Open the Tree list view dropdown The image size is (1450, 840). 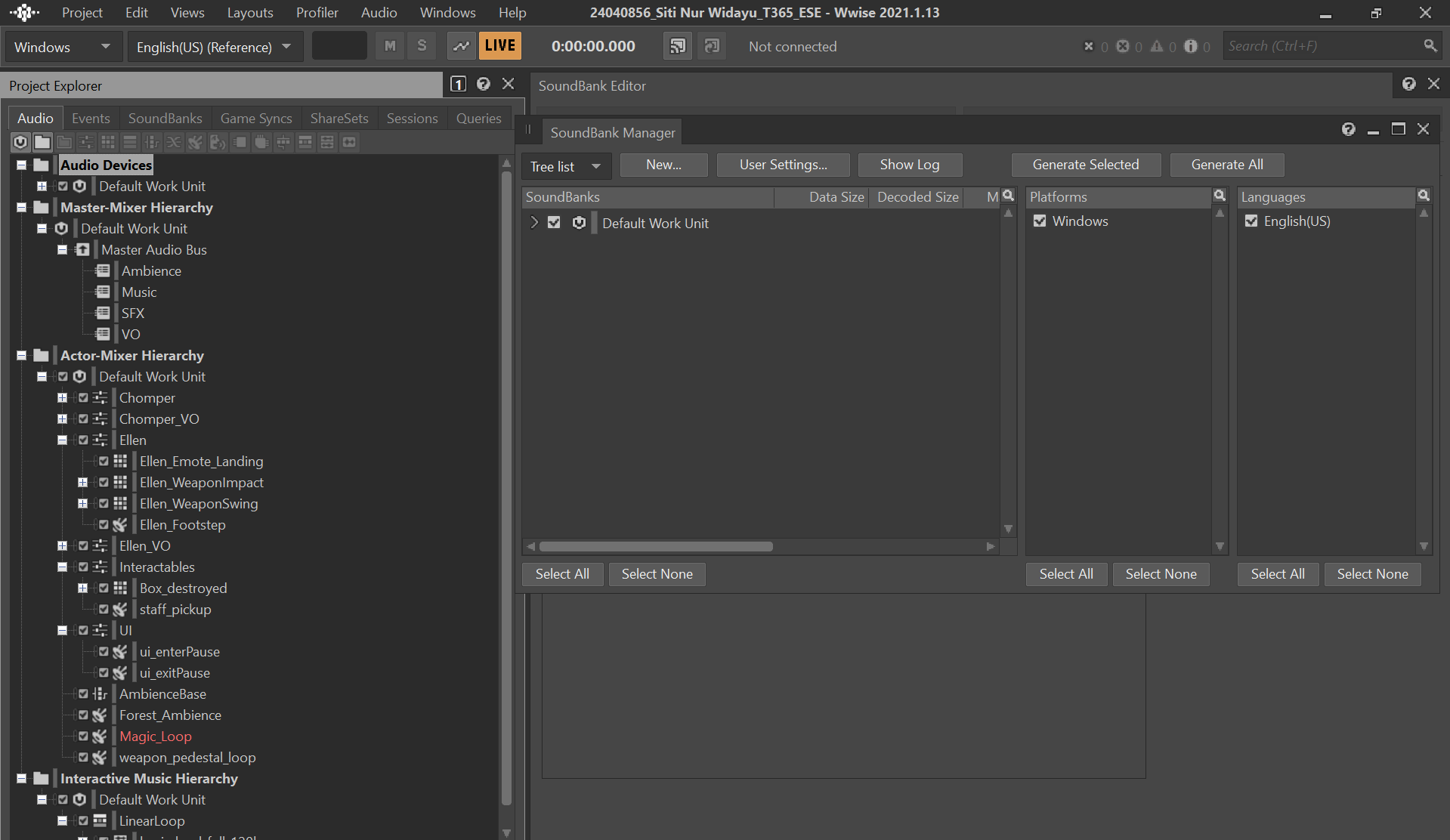tap(565, 166)
